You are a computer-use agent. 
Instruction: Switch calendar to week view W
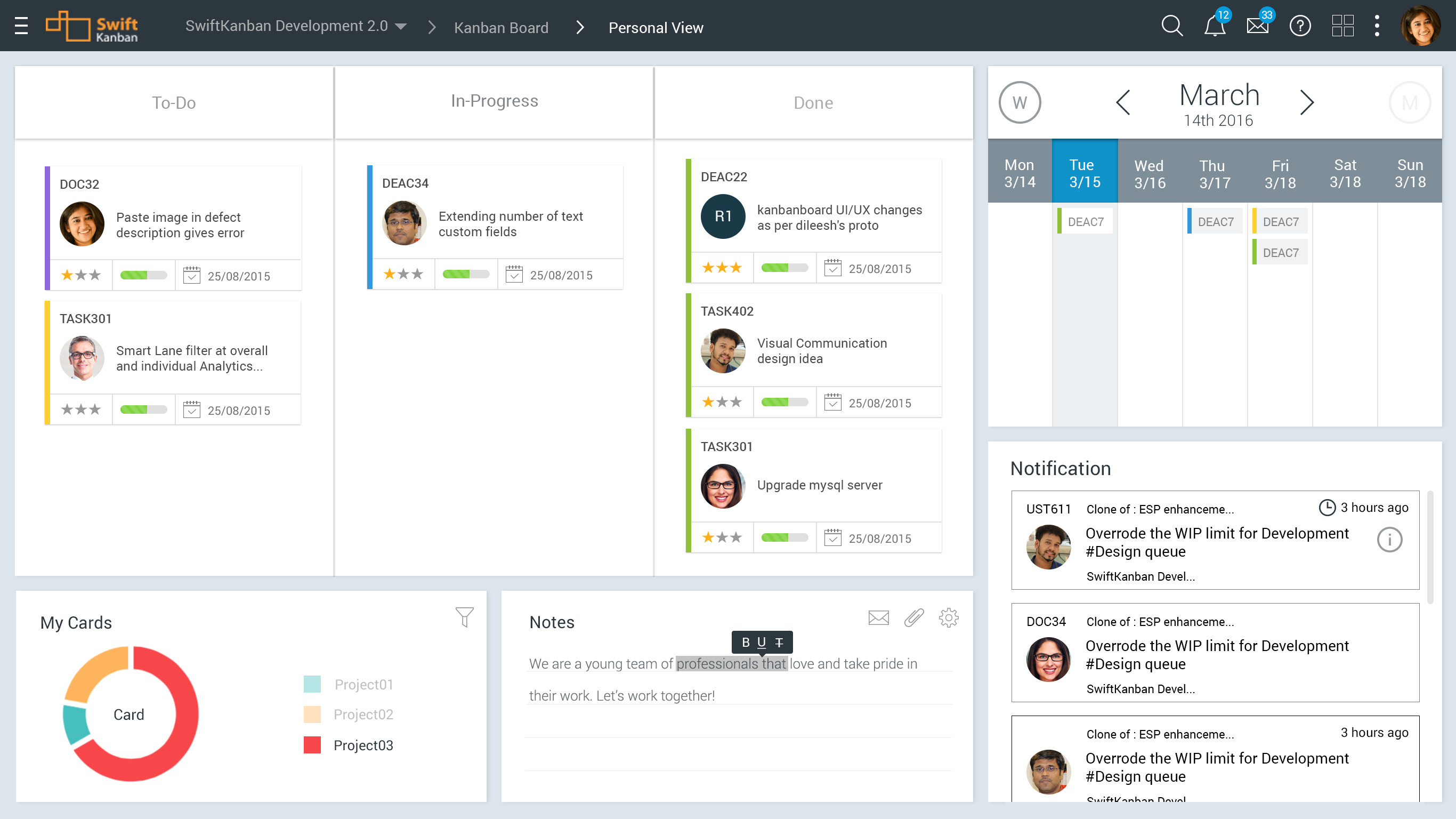1020,102
